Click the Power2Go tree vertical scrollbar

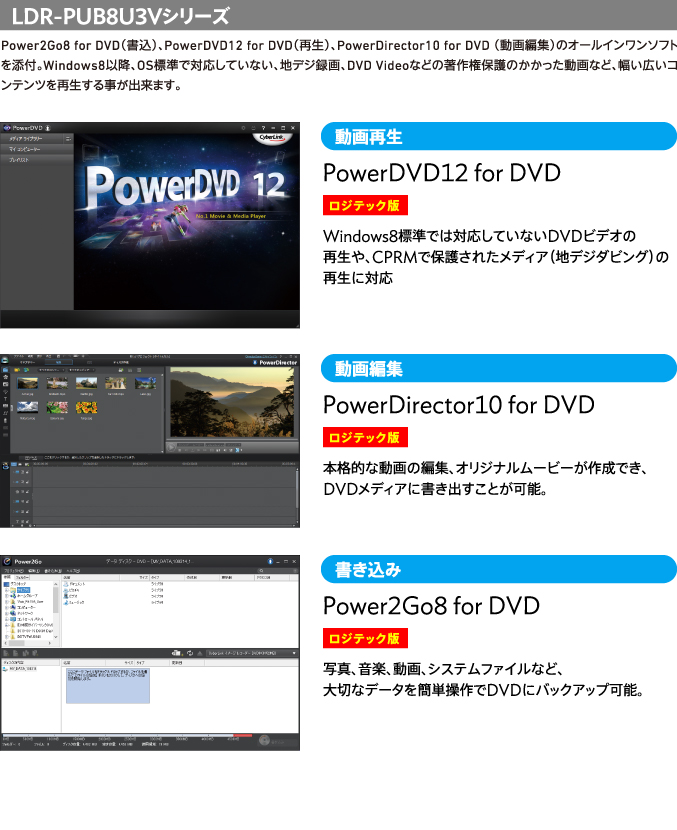[x=56, y=611]
